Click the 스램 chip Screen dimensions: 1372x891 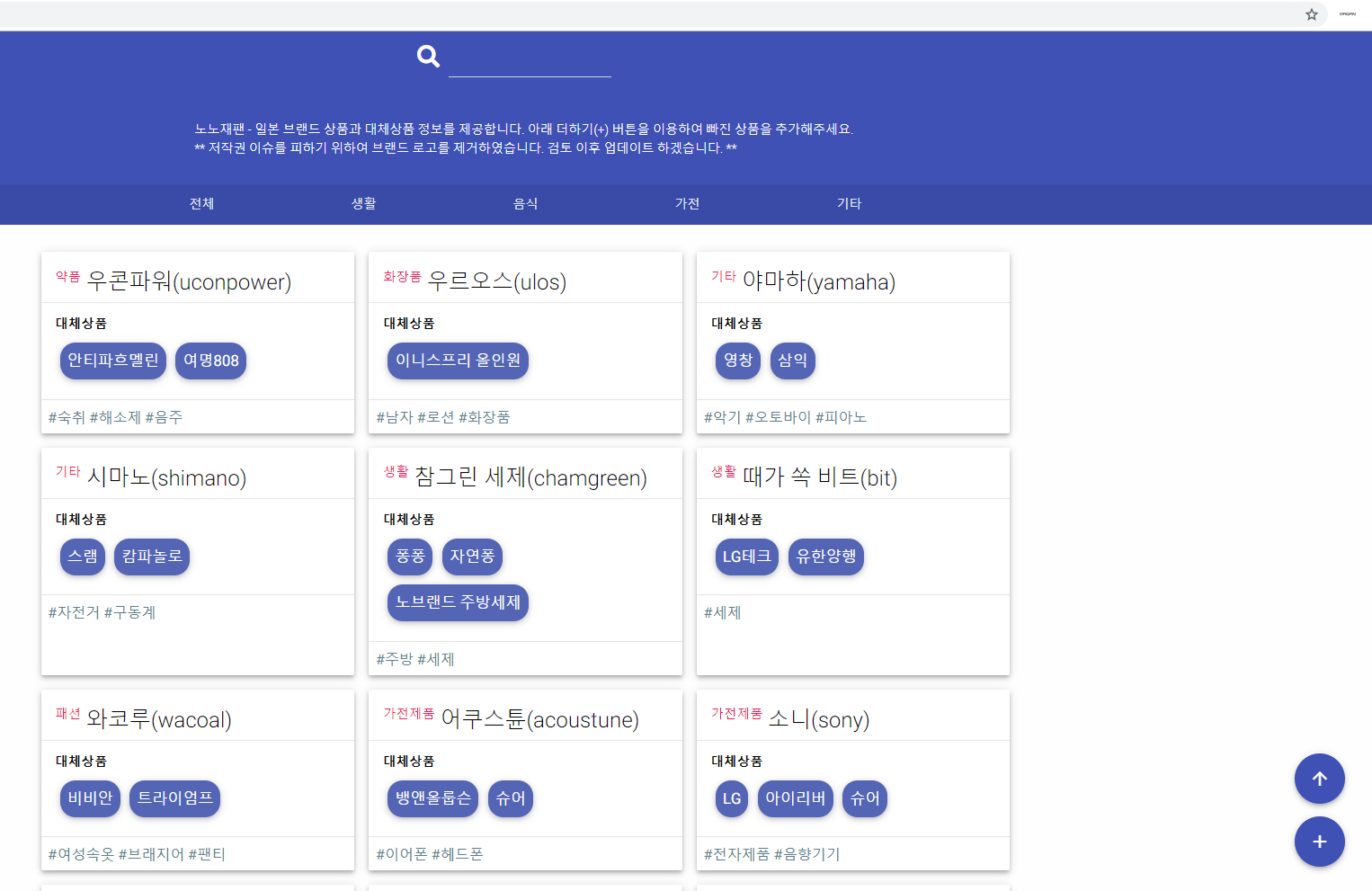pyautogui.click(x=83, y=557)
